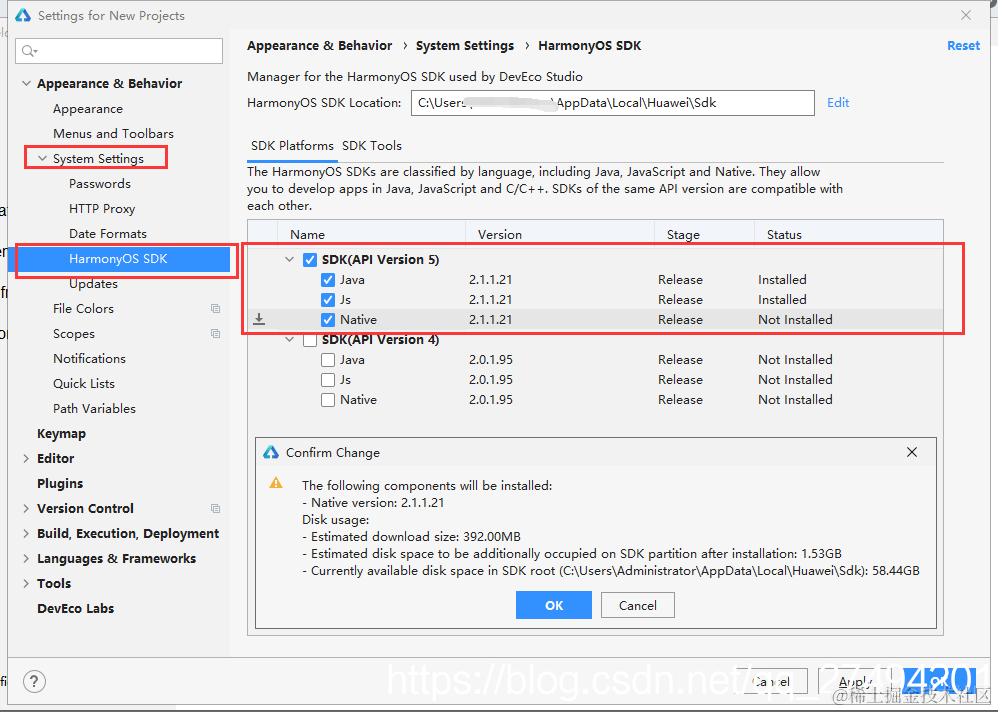
Task: Open Notifications settings
Action: (89, 358)
